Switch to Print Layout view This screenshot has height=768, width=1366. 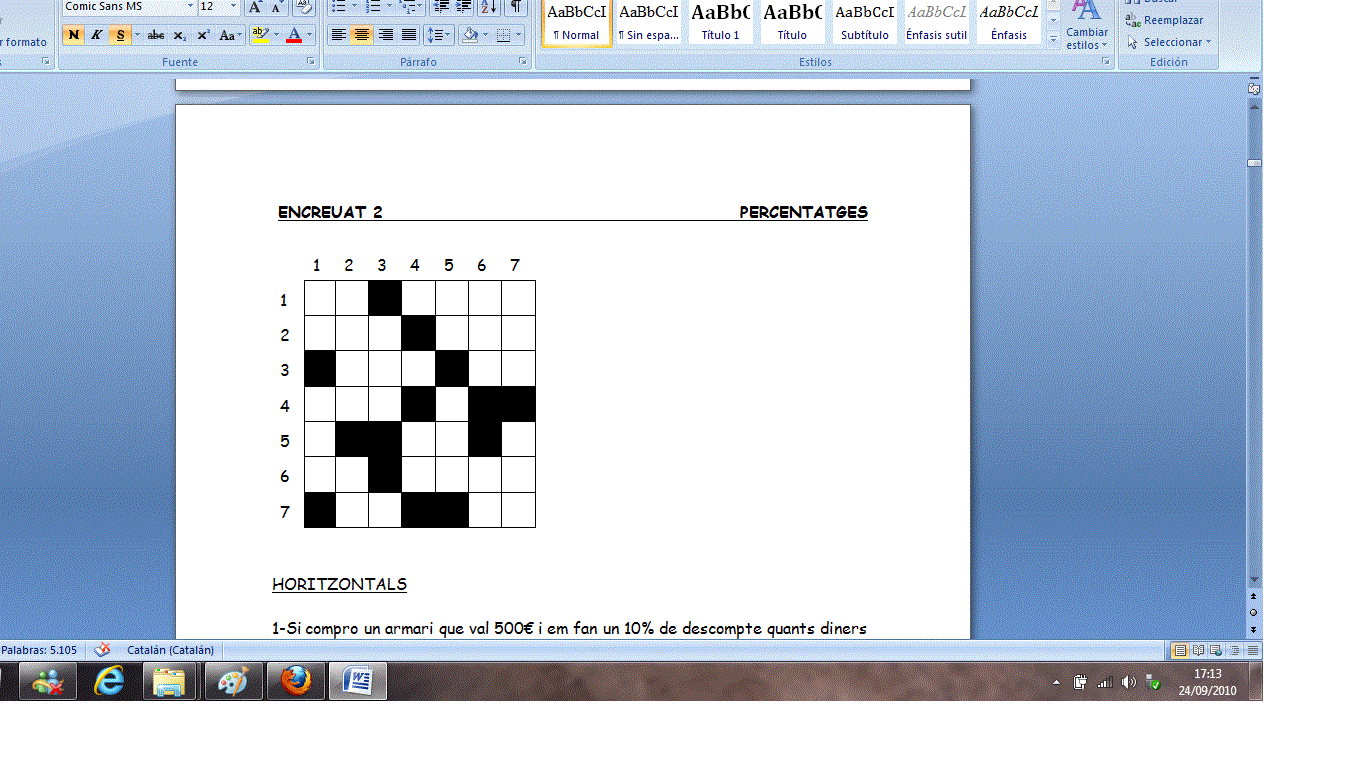coord(1180,650)
